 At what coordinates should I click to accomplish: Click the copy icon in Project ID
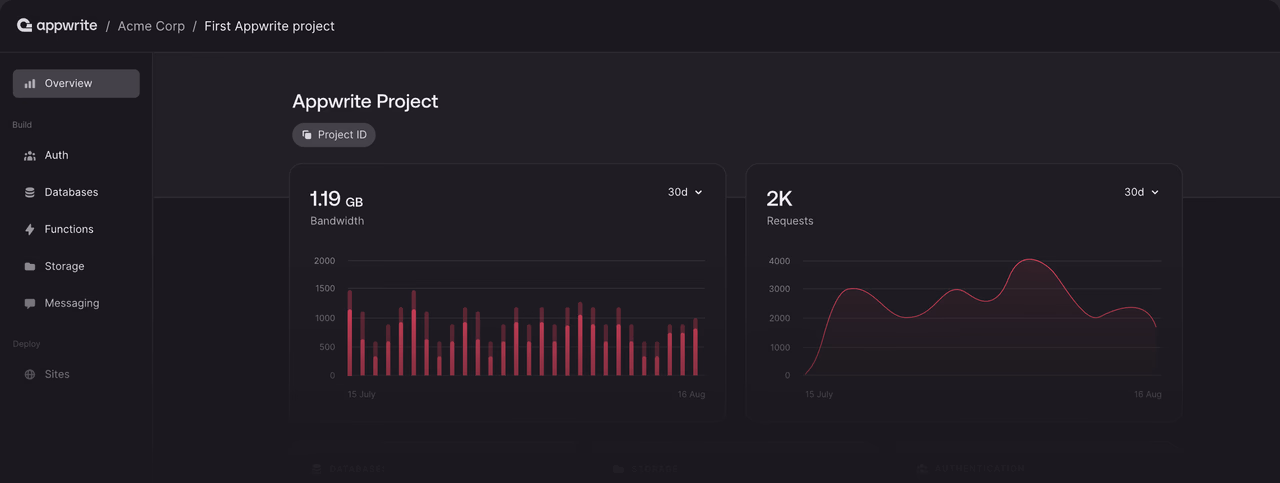[307, 135]
